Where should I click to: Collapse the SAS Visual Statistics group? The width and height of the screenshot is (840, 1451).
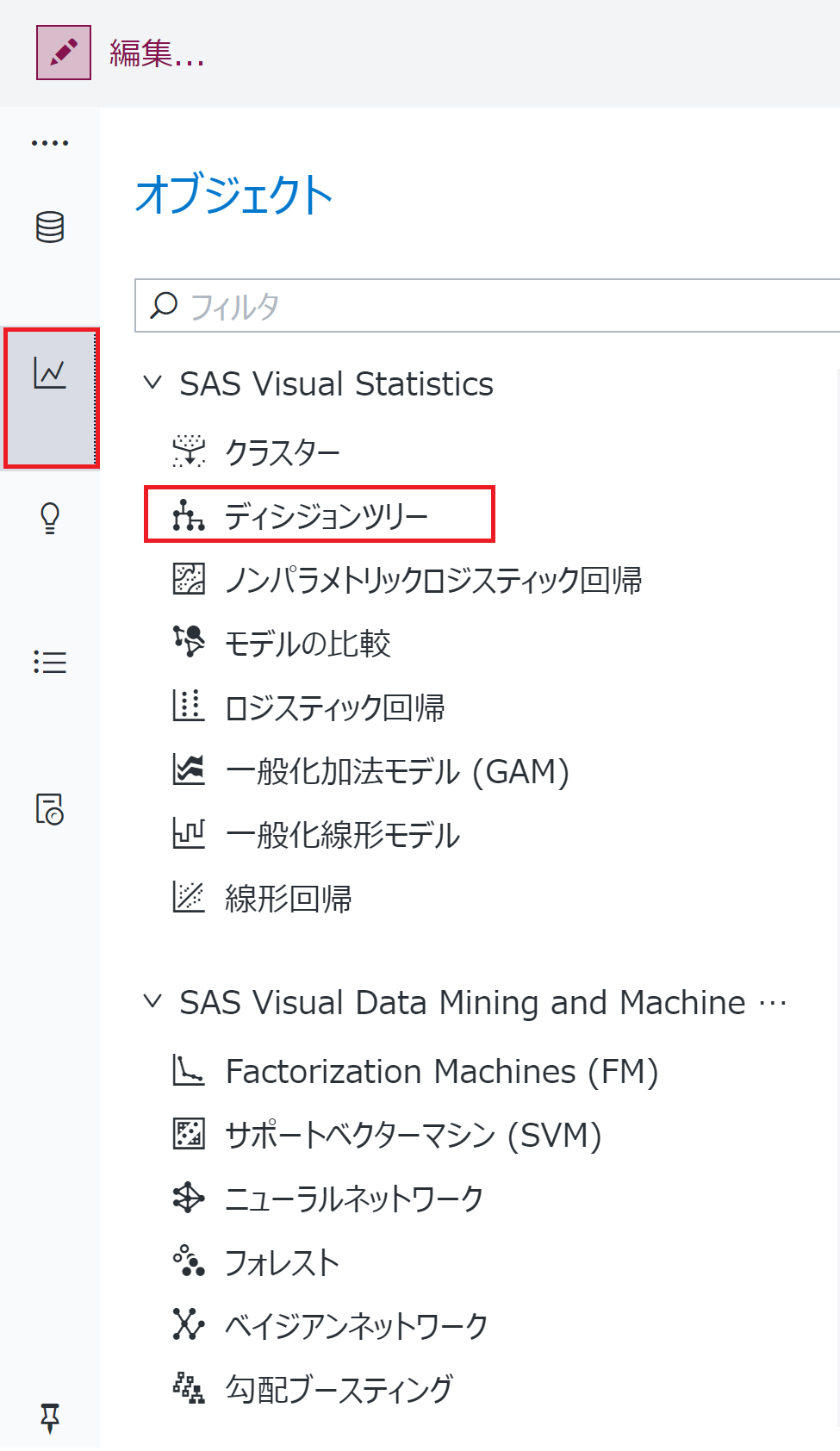point(152,383)
